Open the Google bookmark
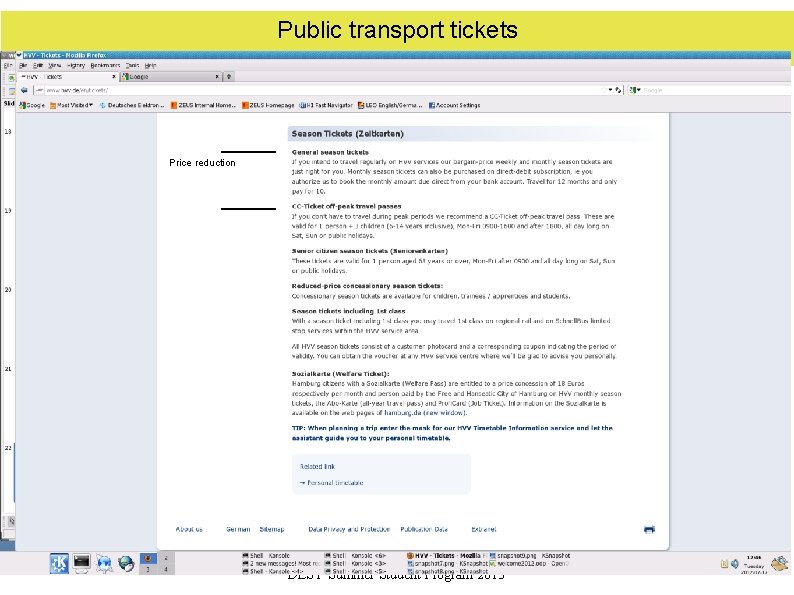Image resolution: width=794 pixels, height=595 pixels. pyautogui.click(x=32, y=105)
